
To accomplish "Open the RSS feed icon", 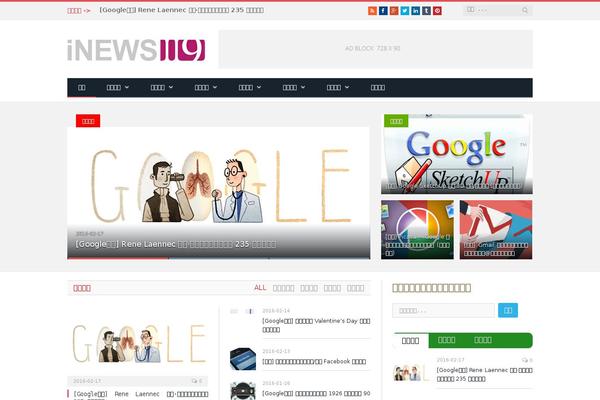I will [x=372, y=11].
